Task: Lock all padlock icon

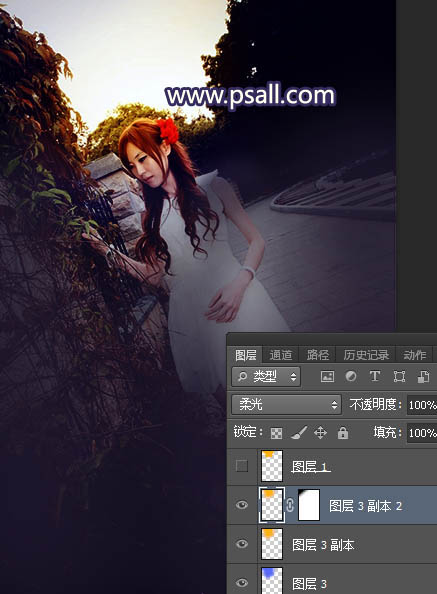Action: click(x=343, y=433)
